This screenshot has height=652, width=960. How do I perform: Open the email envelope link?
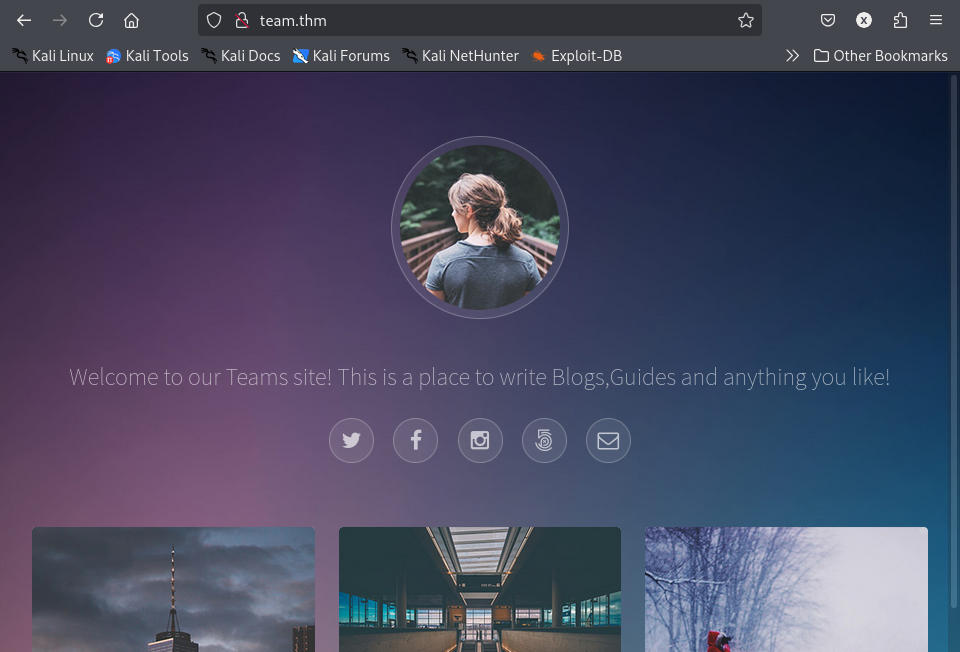(x=608, y=440)
